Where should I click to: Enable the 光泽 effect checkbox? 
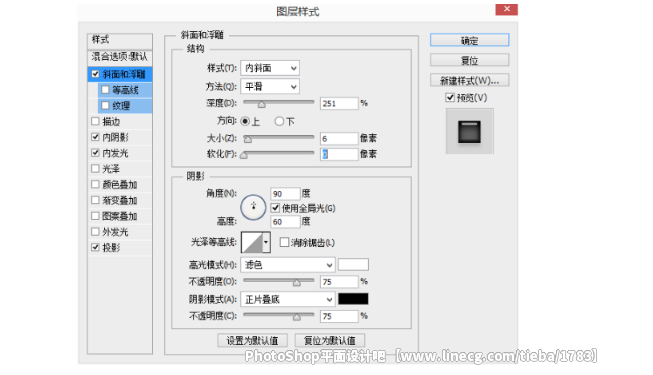pos(95,168)
